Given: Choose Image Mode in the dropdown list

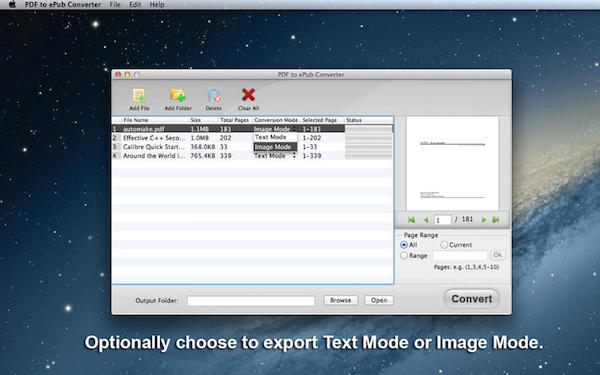Looking at the screenshot, I should [x=275, y=147].
